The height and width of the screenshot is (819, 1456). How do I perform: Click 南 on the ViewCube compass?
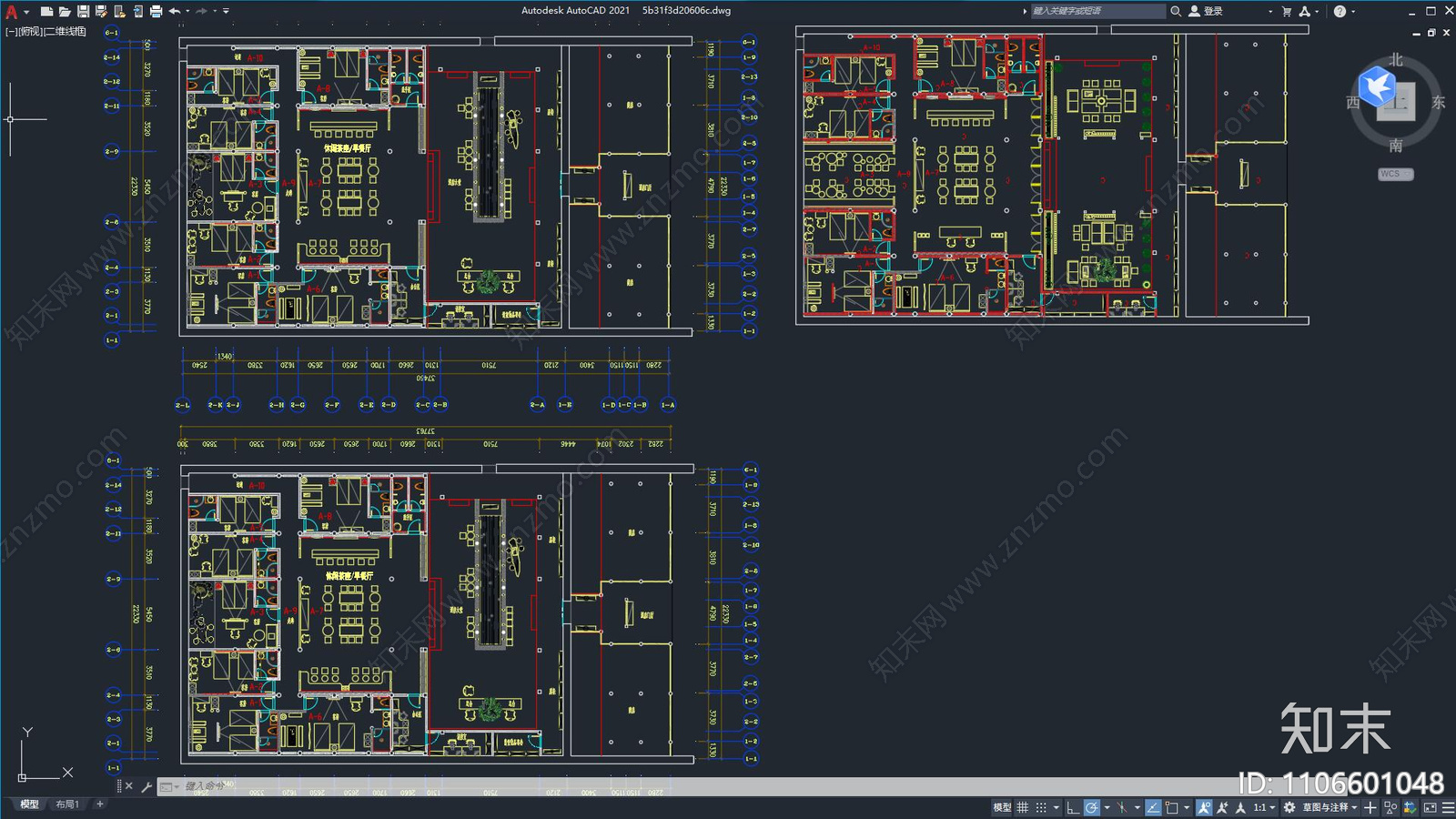(x=1396, y=146)
